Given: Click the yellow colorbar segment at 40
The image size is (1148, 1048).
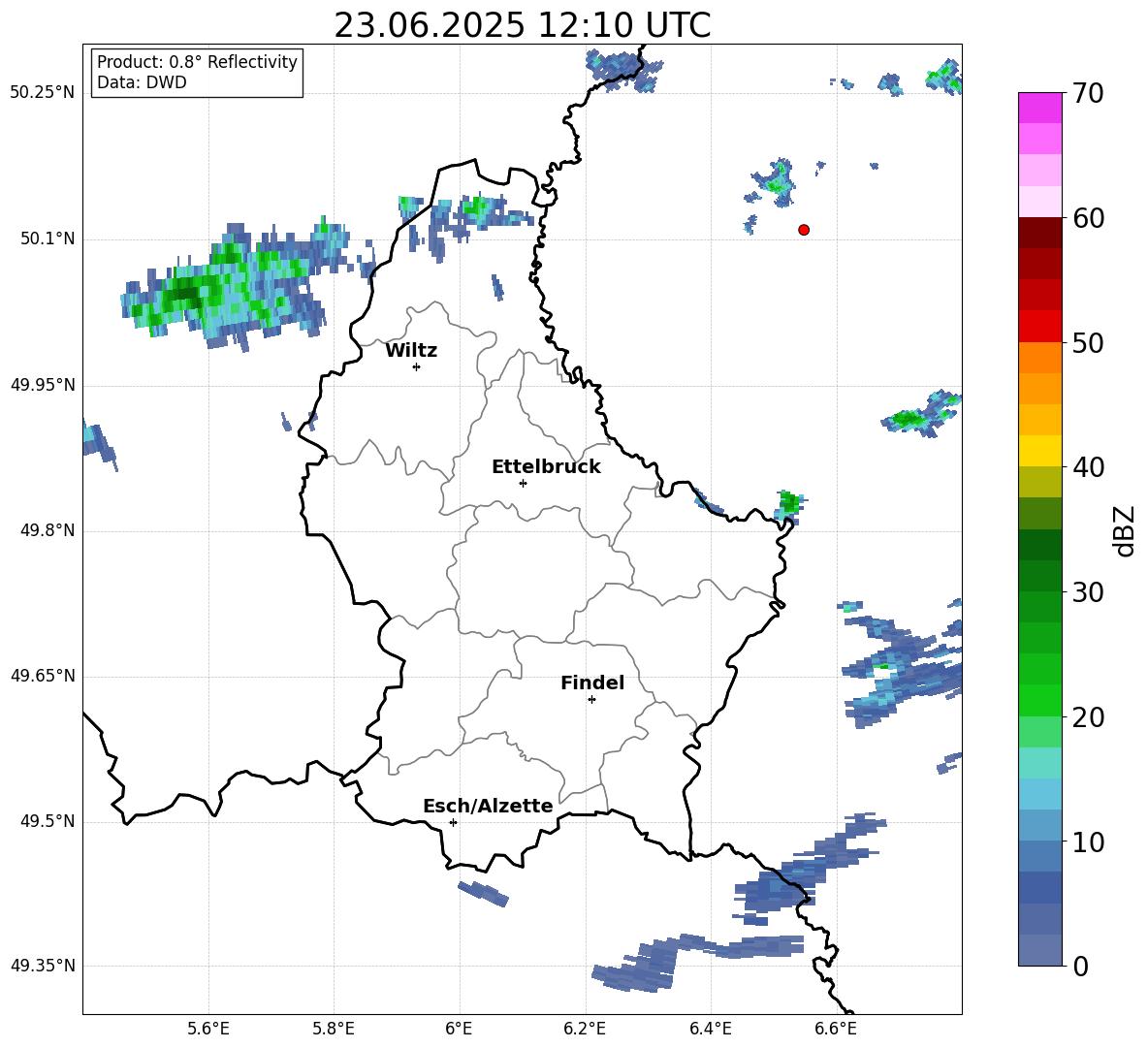Looking at the screenshot, I should tap(1039, 451).
